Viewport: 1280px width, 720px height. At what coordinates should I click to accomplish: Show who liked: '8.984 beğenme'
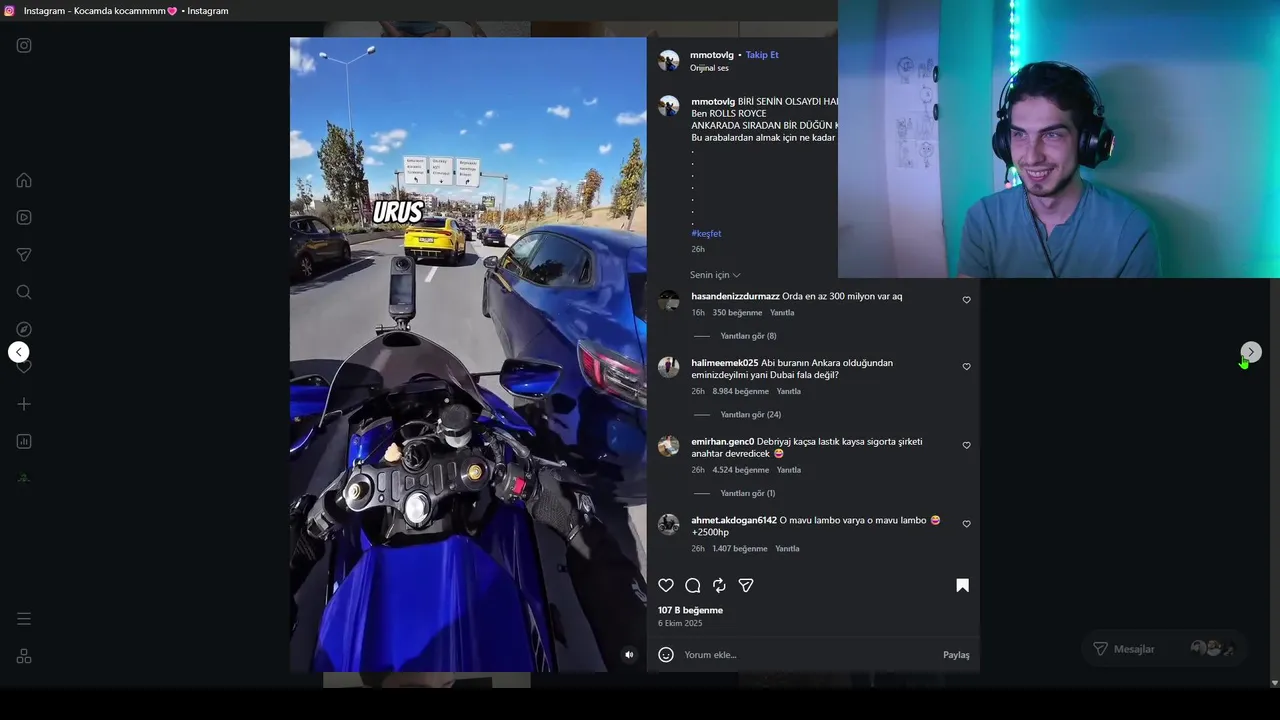coord(740,391)
